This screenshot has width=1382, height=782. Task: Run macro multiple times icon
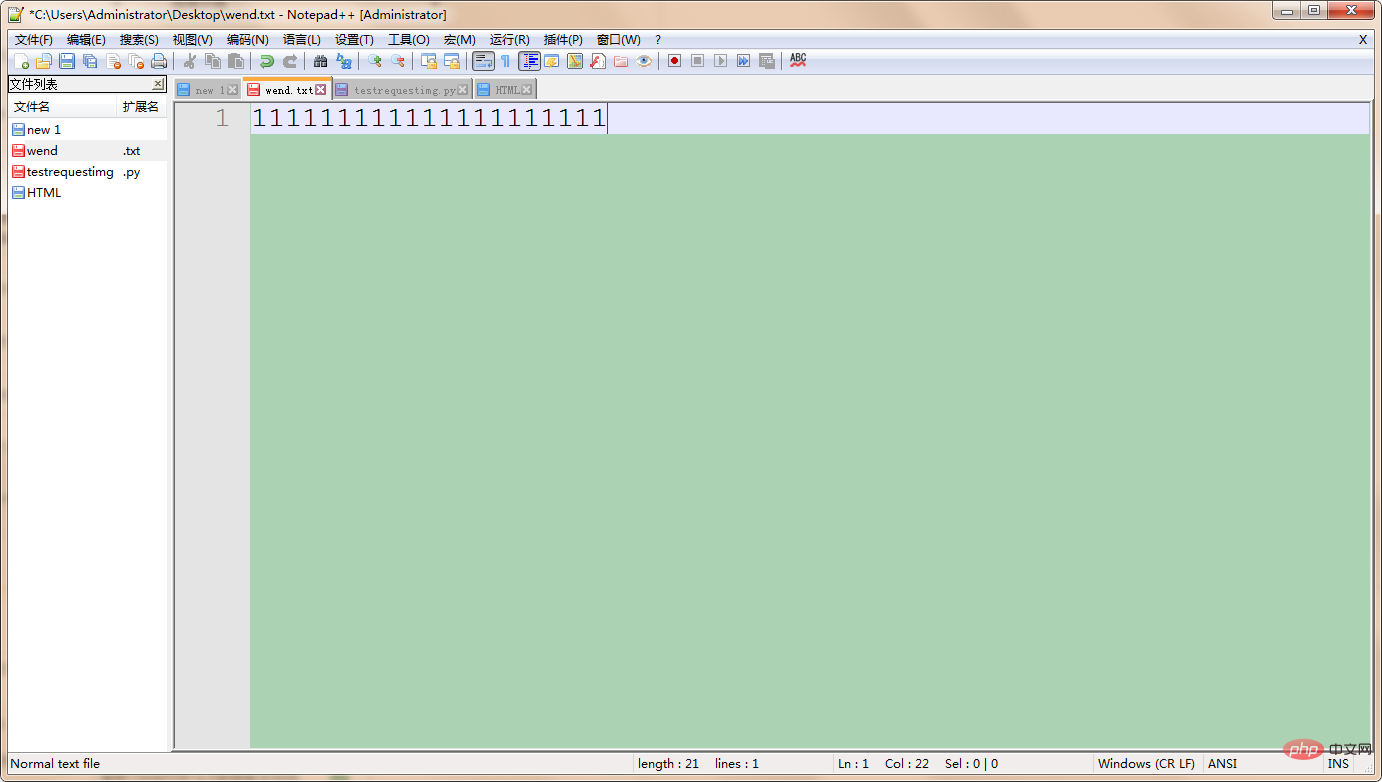click(x=743, y=61)
